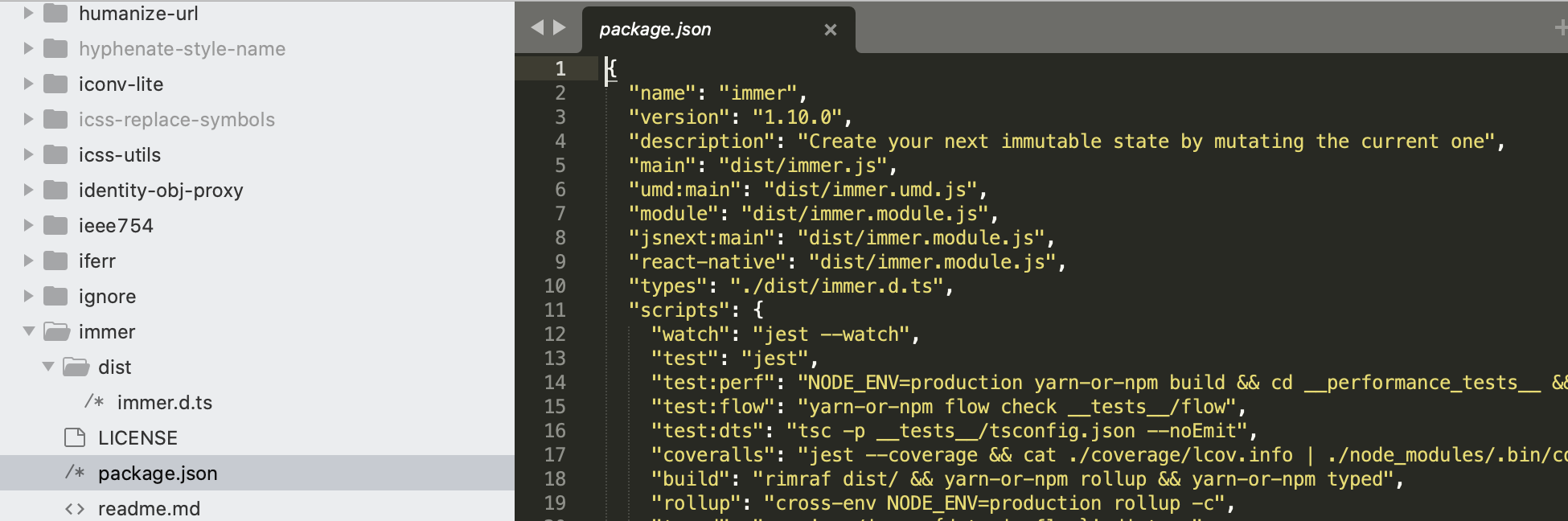
Task: Select the icss-replace-symbols folder name
Action: point(177,119)
